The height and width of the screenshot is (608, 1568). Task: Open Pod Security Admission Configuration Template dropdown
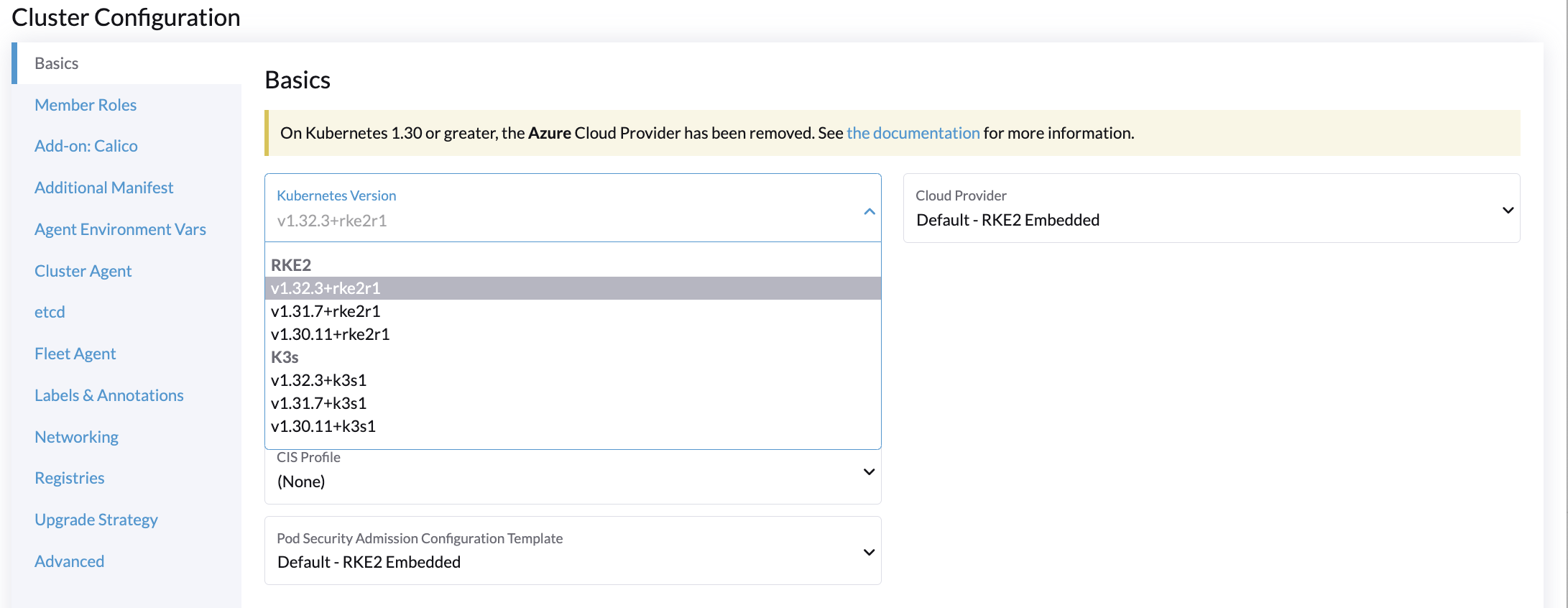[x=573, y=551]
